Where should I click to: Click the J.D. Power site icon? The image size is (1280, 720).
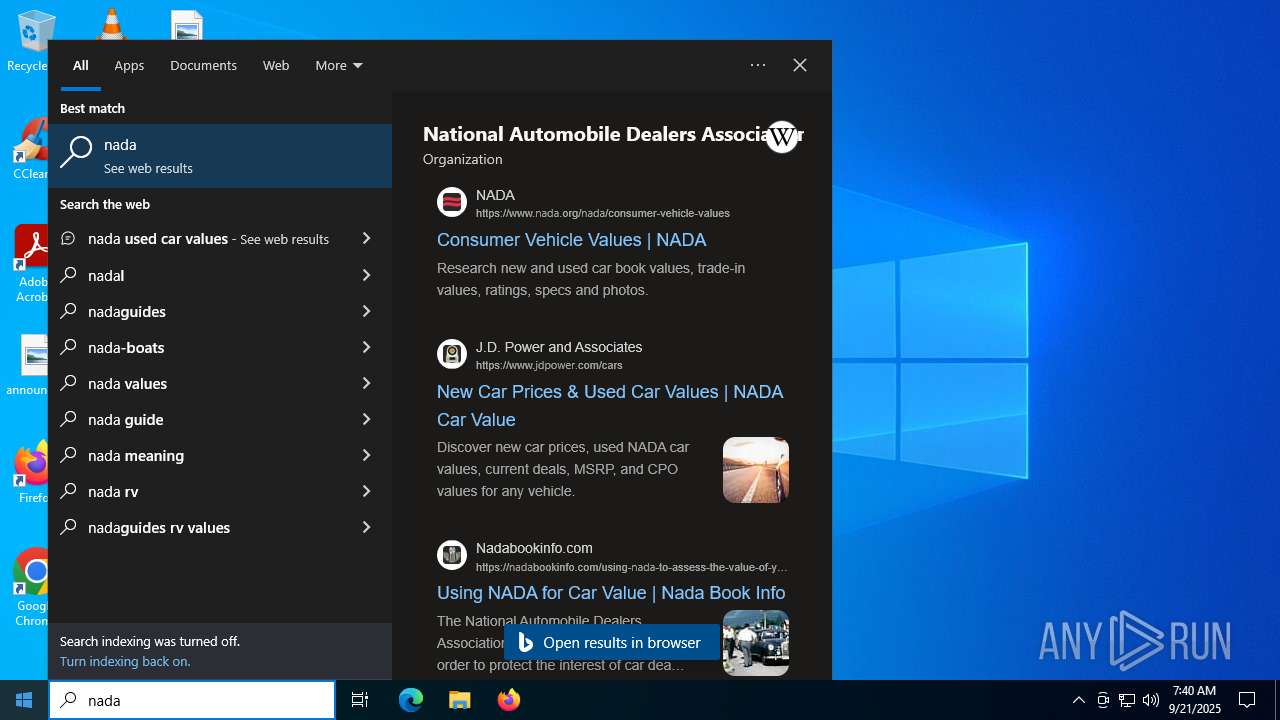pos(452,354)
